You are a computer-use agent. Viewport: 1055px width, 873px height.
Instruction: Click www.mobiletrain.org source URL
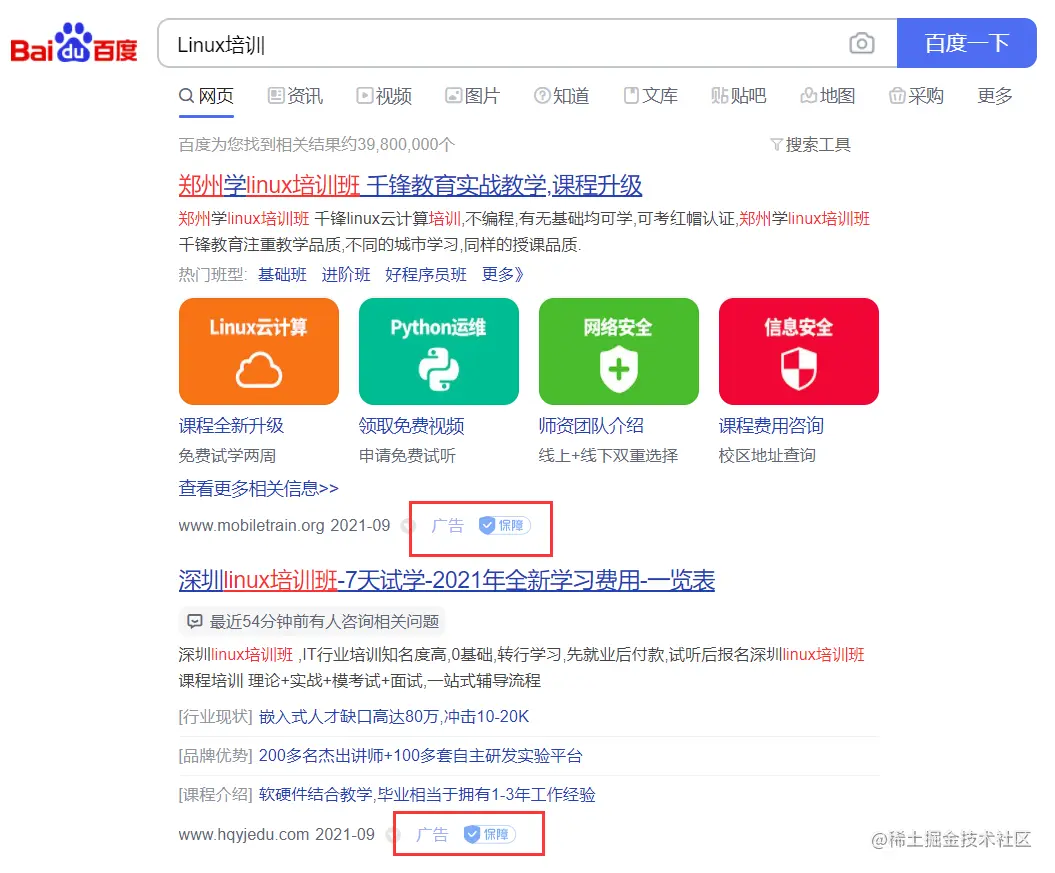click(x=251, y=525)
